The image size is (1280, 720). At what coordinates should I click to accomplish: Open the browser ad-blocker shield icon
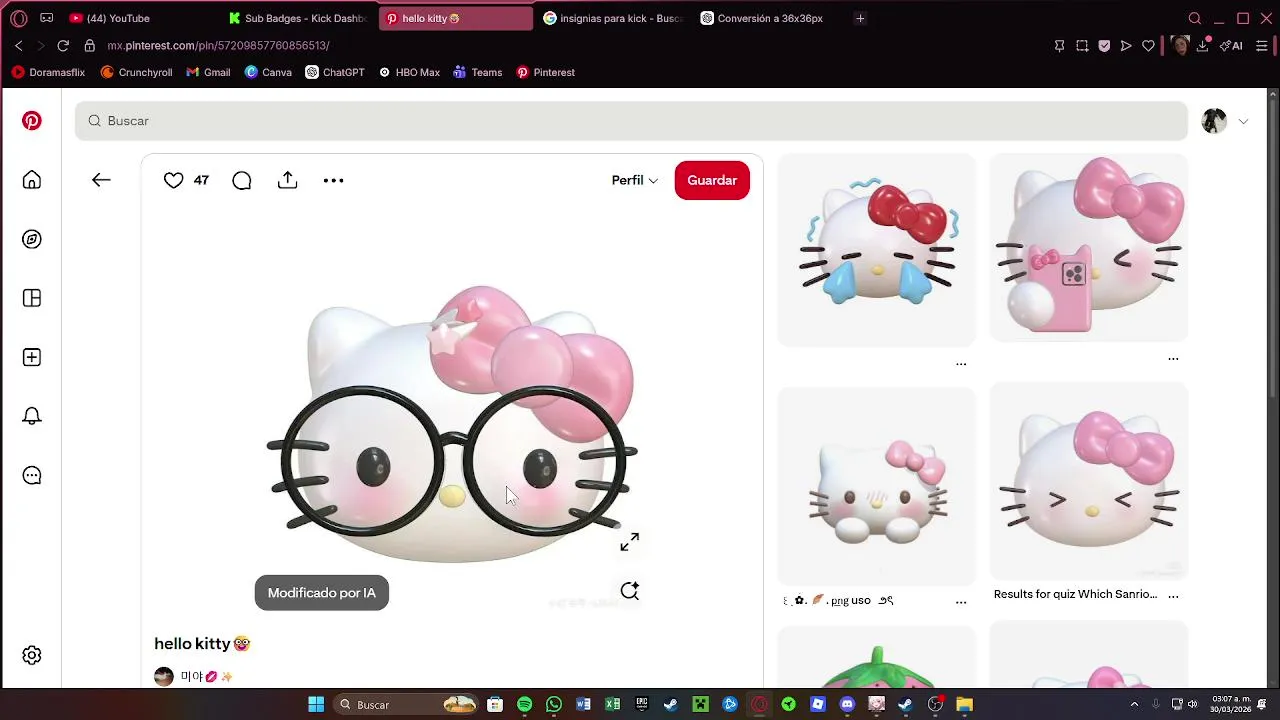1104,45
